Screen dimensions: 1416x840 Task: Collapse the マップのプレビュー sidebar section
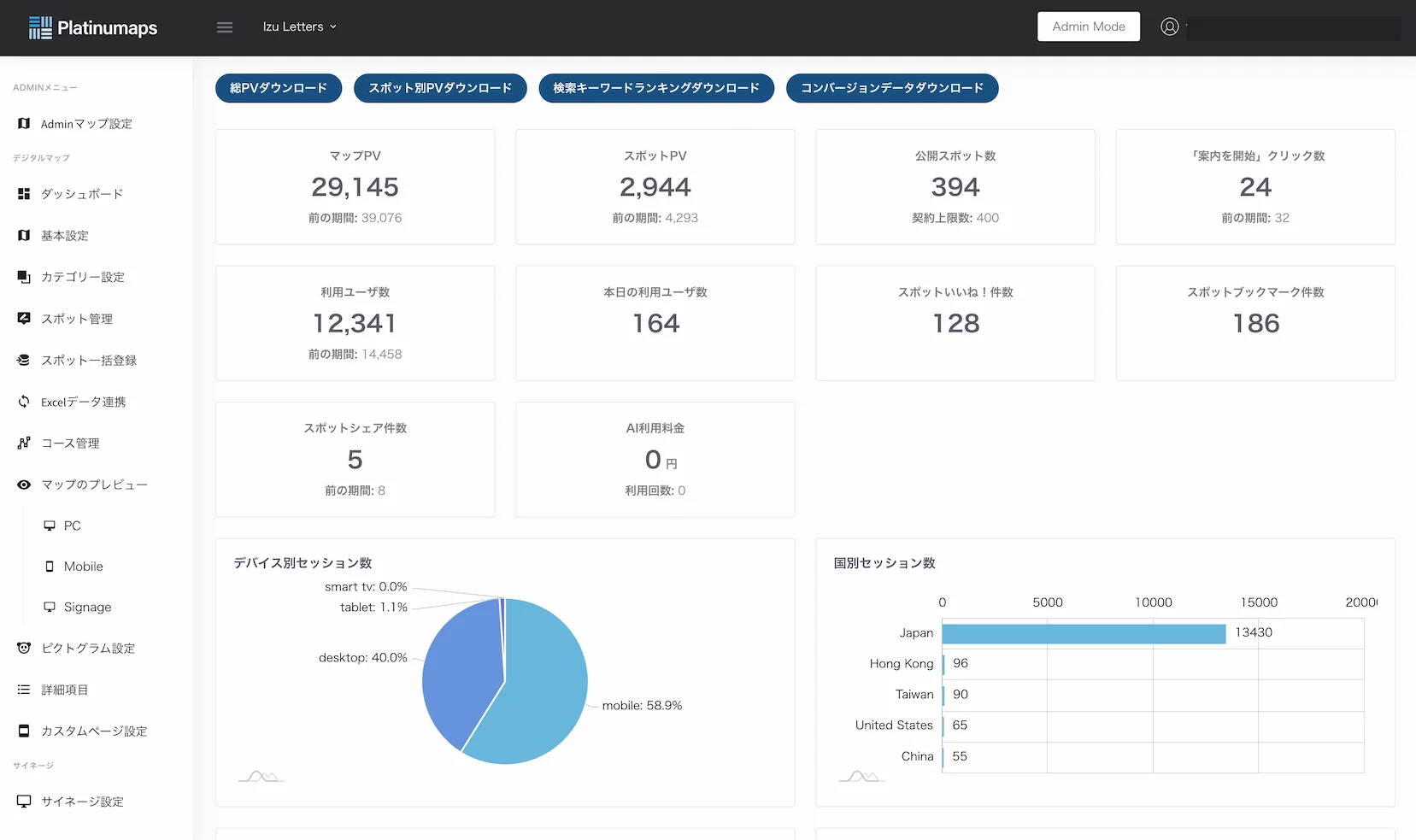point(94,485)
